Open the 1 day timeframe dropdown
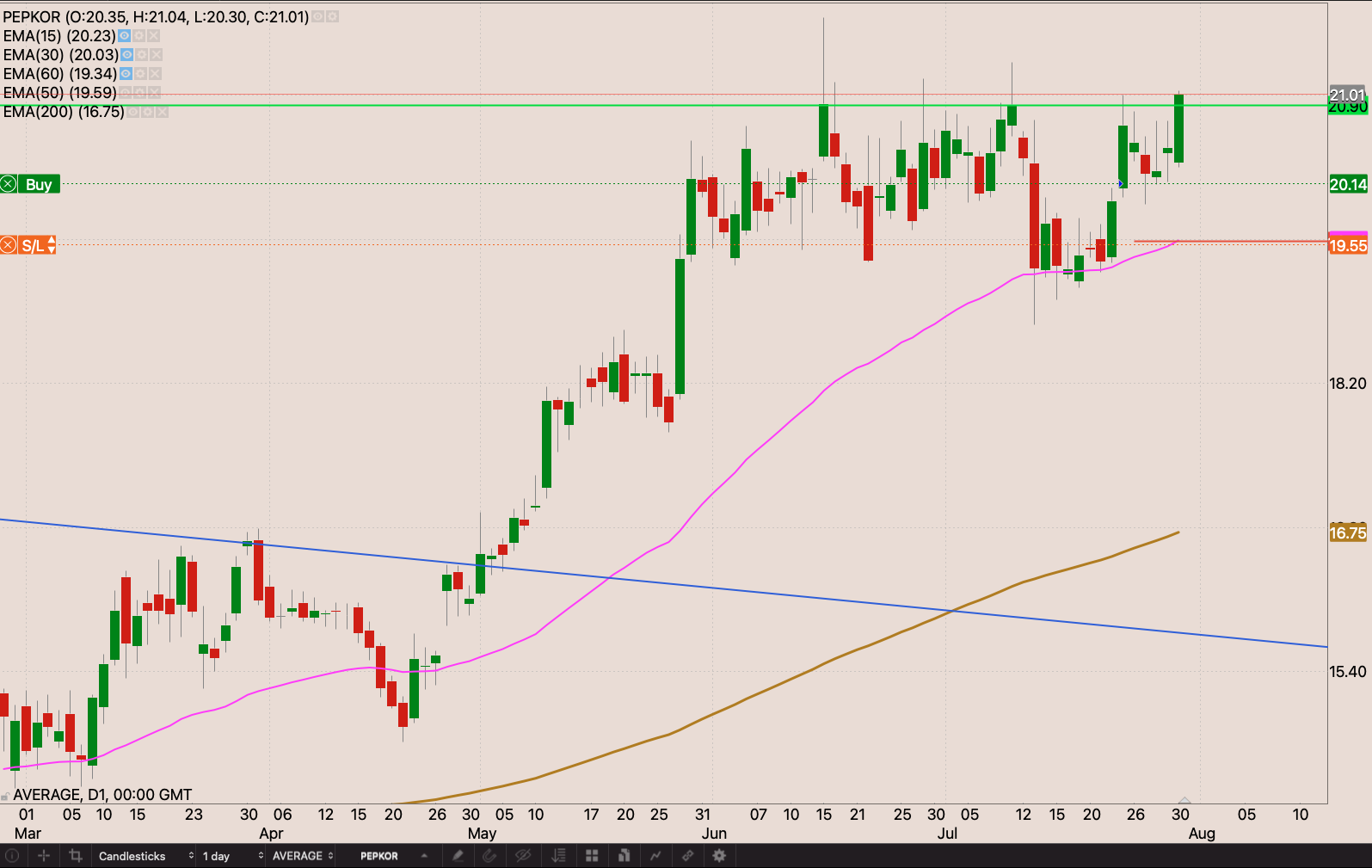This screenshot has width=1372, height=868. [231, 856]
